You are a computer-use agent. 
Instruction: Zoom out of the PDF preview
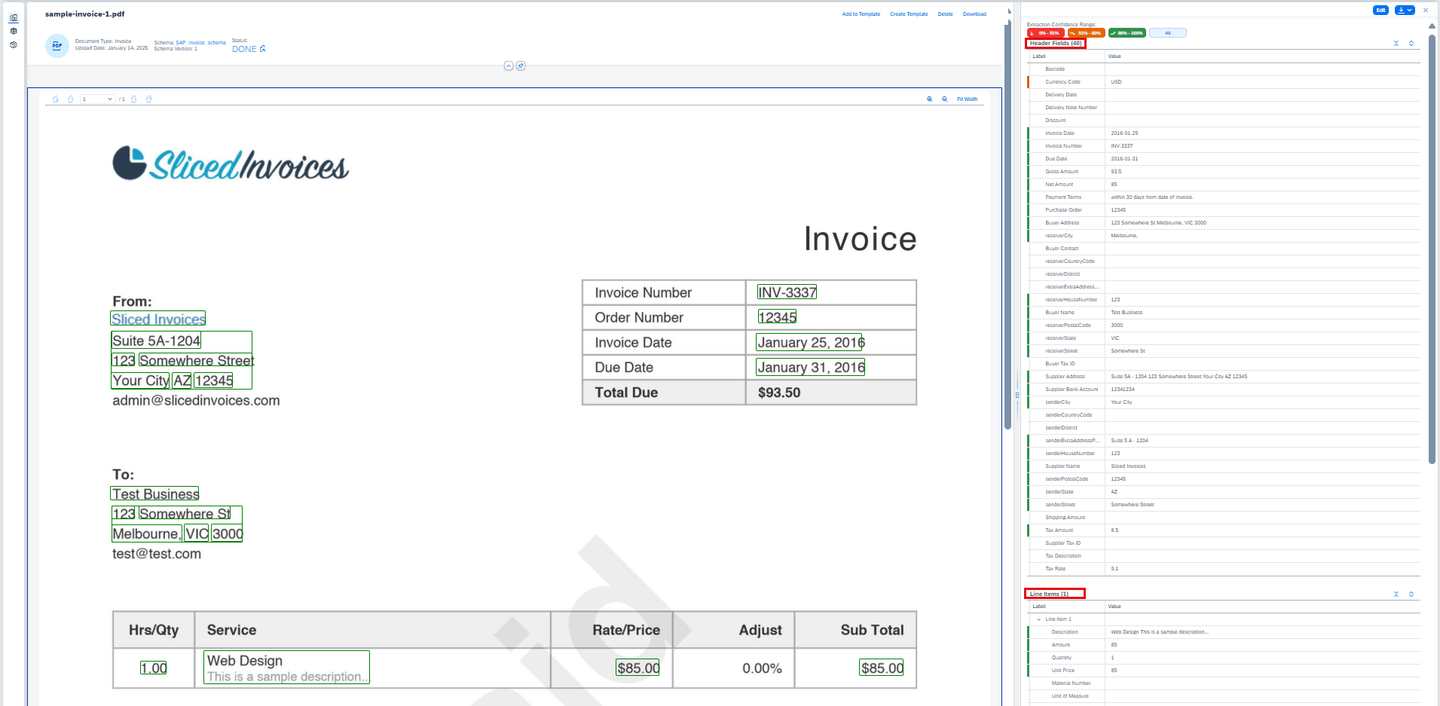(945, 99)
